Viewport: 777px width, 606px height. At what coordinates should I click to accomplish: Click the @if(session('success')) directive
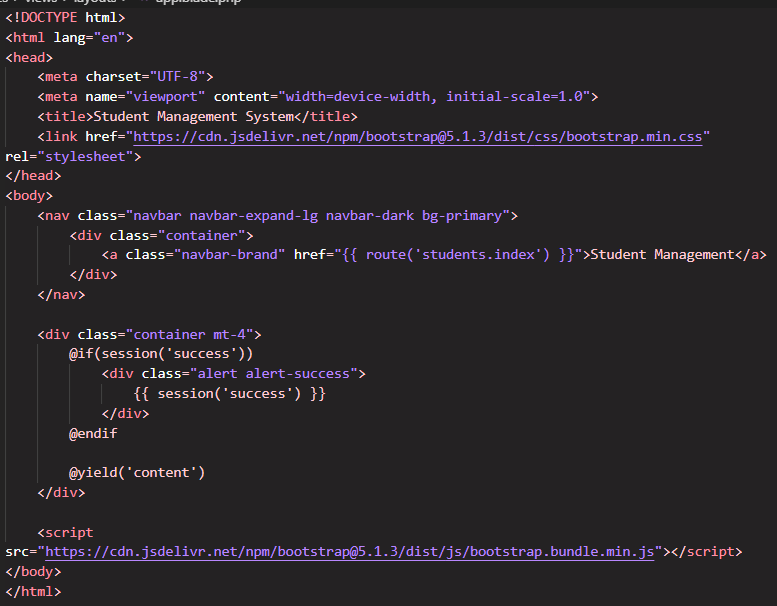pyautogui.click(x=161, y=354)
